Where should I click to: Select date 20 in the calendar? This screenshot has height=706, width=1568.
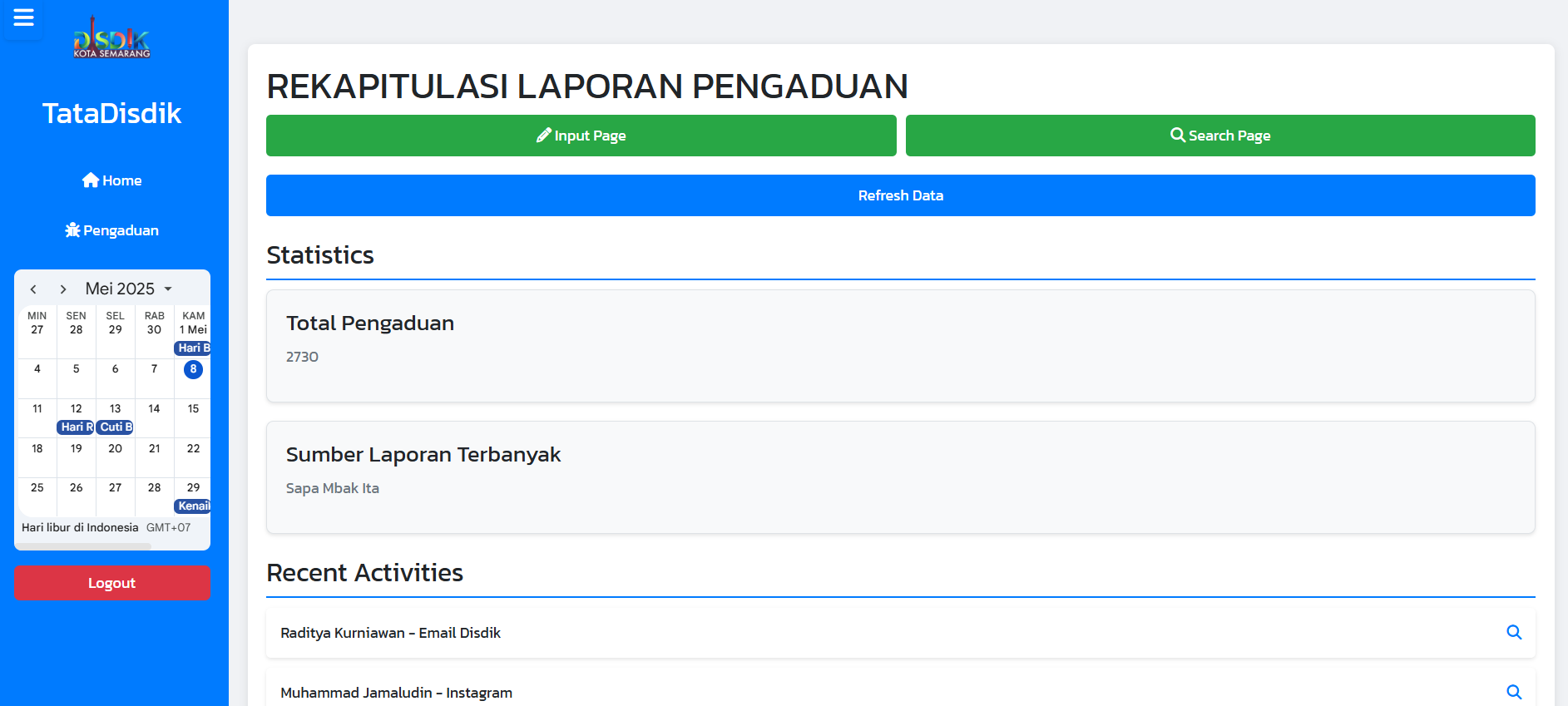click(116, 449)
